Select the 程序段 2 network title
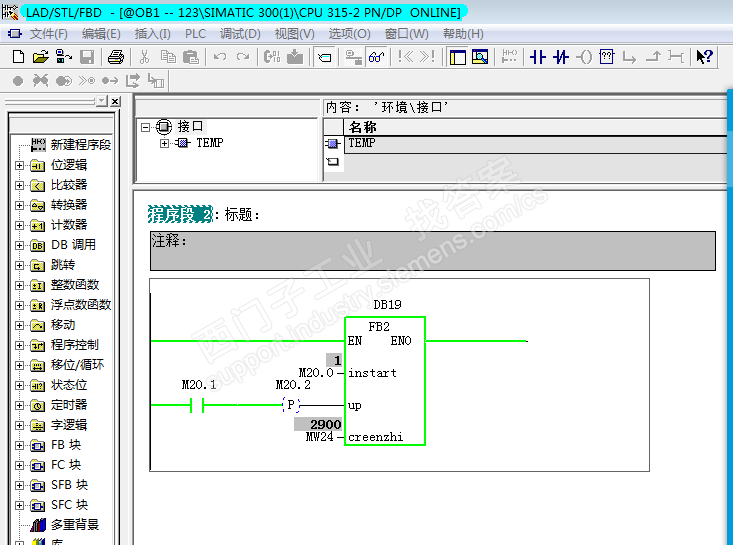 [x=180, y=215]
